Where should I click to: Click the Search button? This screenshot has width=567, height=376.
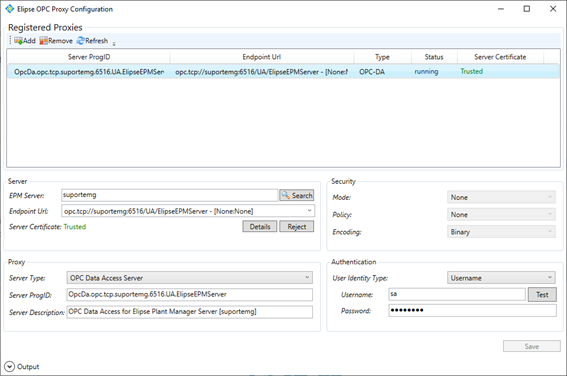(x=297, y=195)
